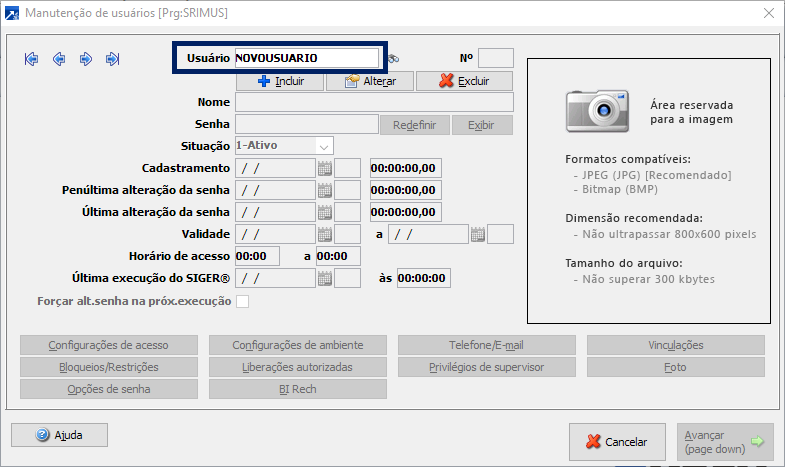Click 'JPEG (JPG) [Recomendado]' text
The image size is (785, 467).
click(656, 175)
